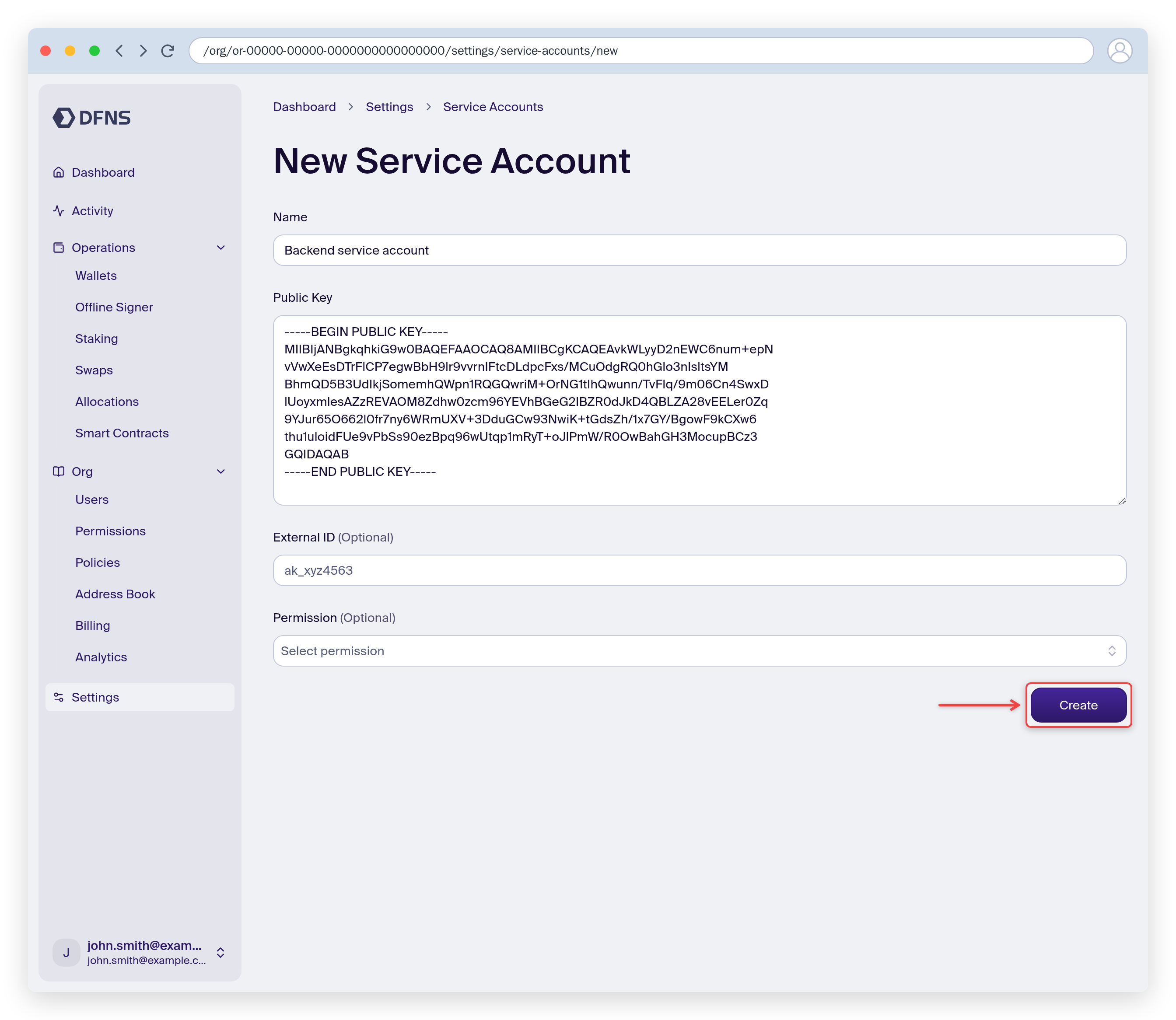Viewport: 1176px width, 1020px height.
Task: Open the Billing page
Action: tap(92, 625)
